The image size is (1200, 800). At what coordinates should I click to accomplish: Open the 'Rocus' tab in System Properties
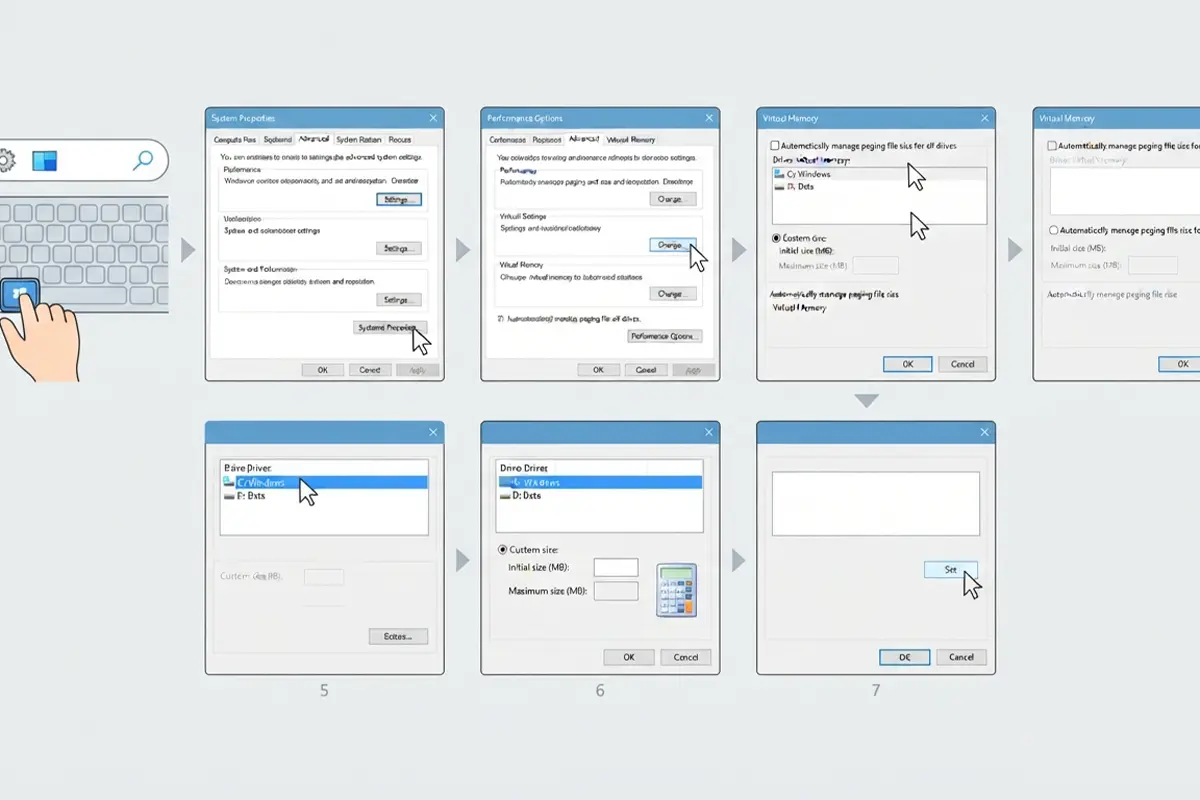400,140
